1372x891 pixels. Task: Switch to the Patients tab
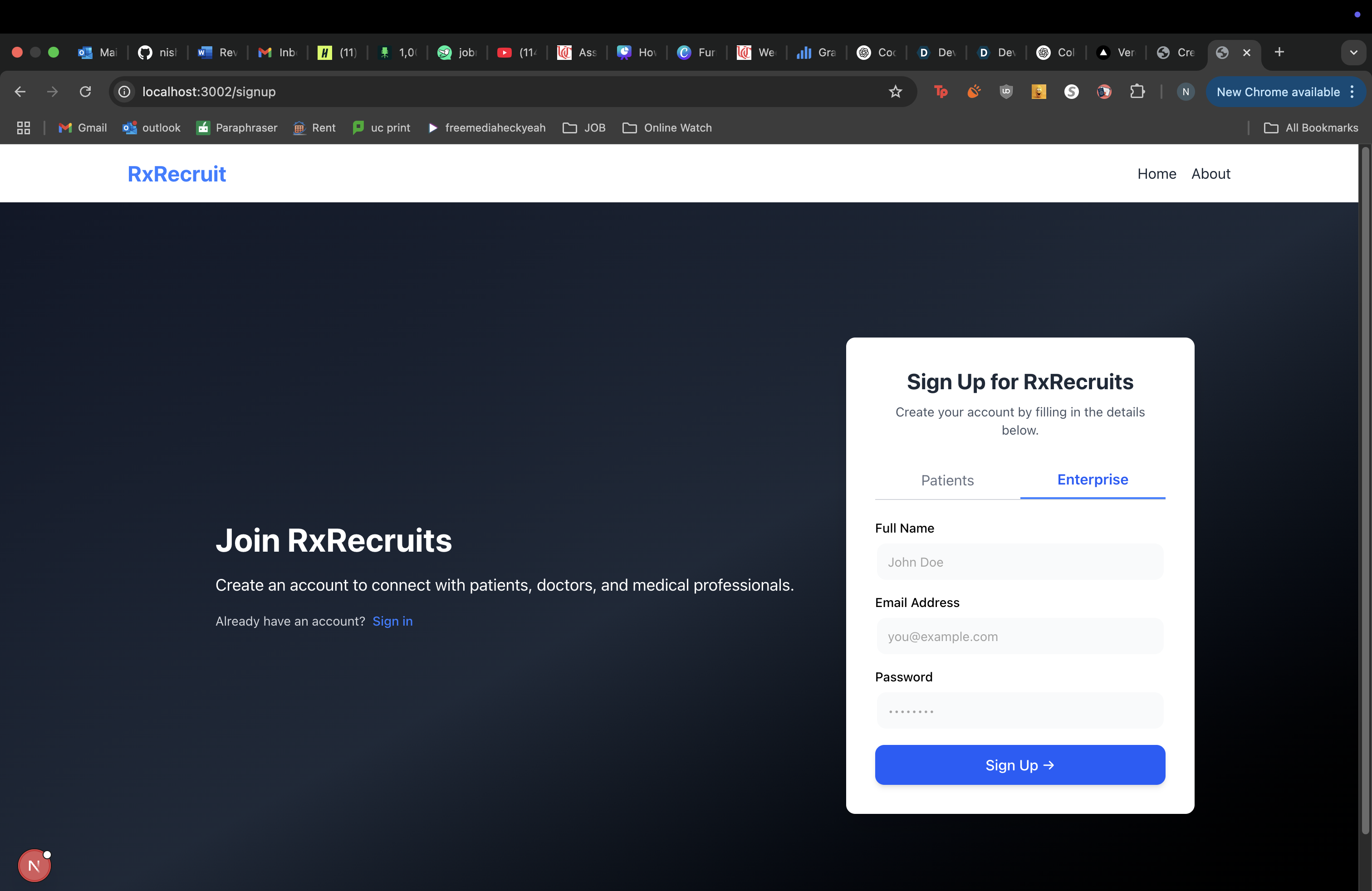click(947, 480)
